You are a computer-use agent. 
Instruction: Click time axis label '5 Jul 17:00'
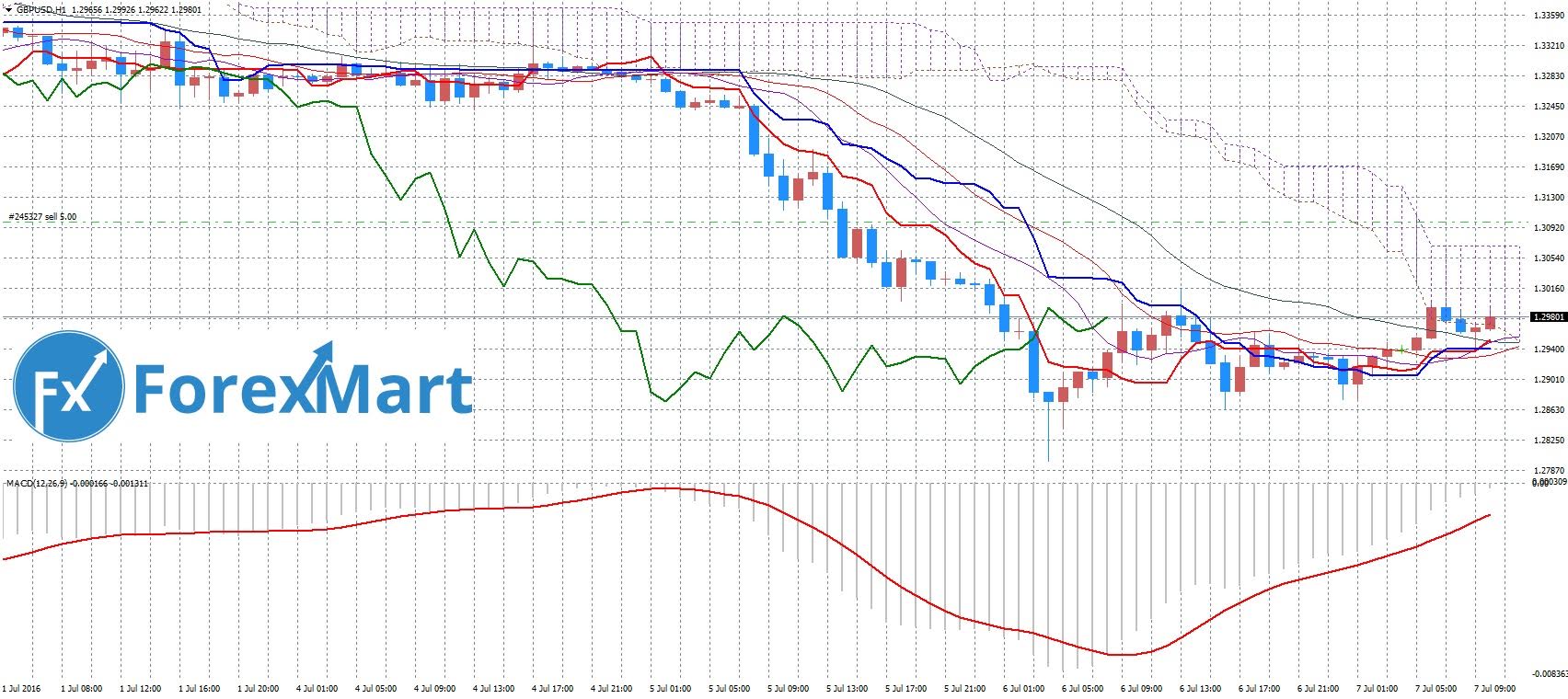(x=905, y=688)
